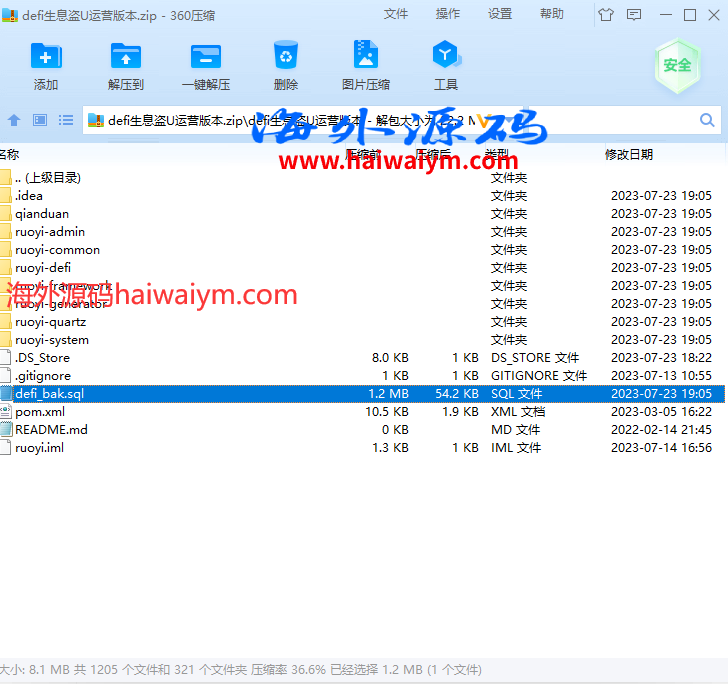Open the ruoyi-admin folder
728x684 pixels.
click(x=50, y=232)
